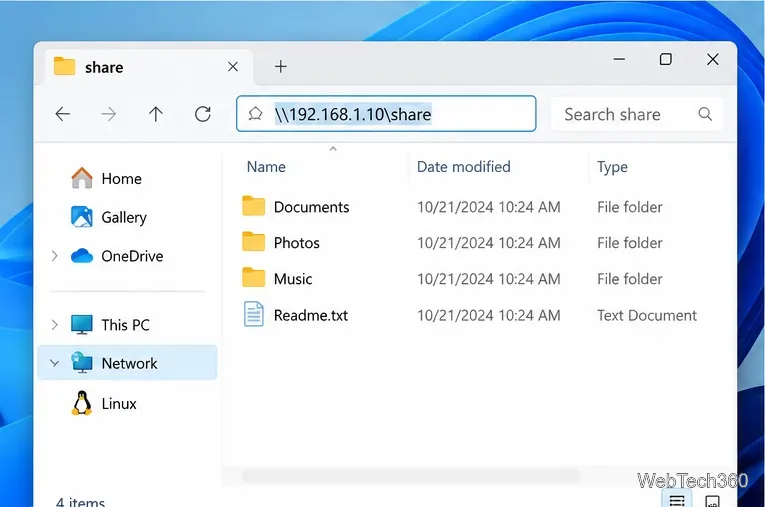765x507 pixels.
Task: Select the Photos folder name
Action: coord(297,243)
